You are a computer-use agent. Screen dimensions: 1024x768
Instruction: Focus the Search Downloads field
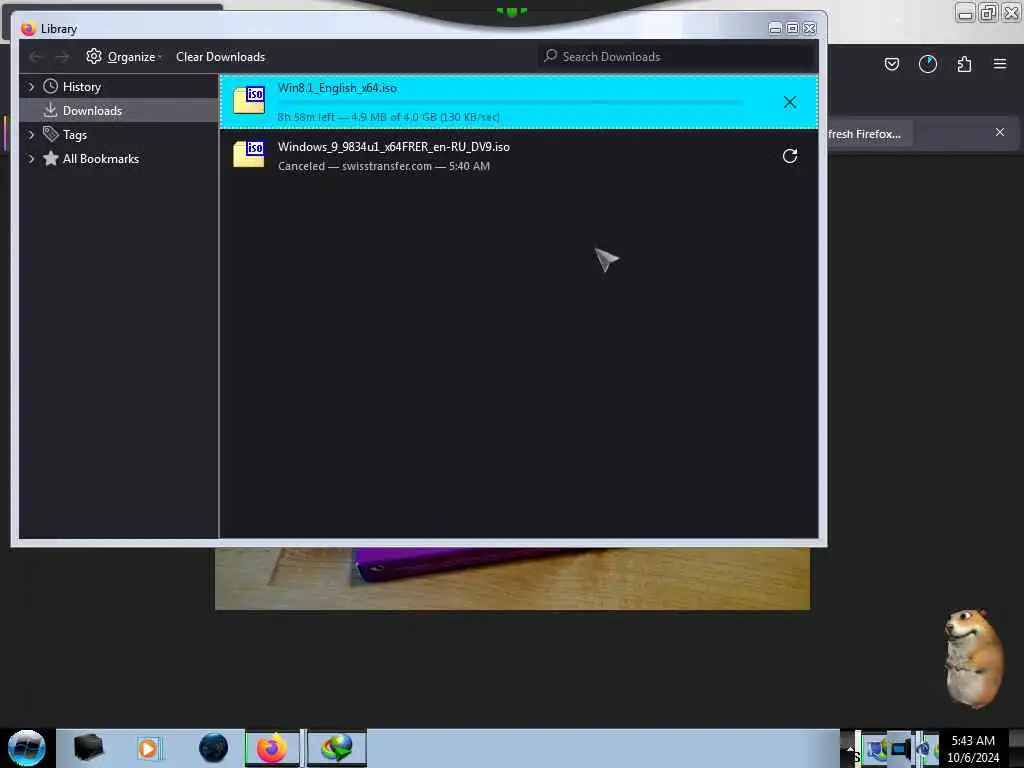pos(677,57)
